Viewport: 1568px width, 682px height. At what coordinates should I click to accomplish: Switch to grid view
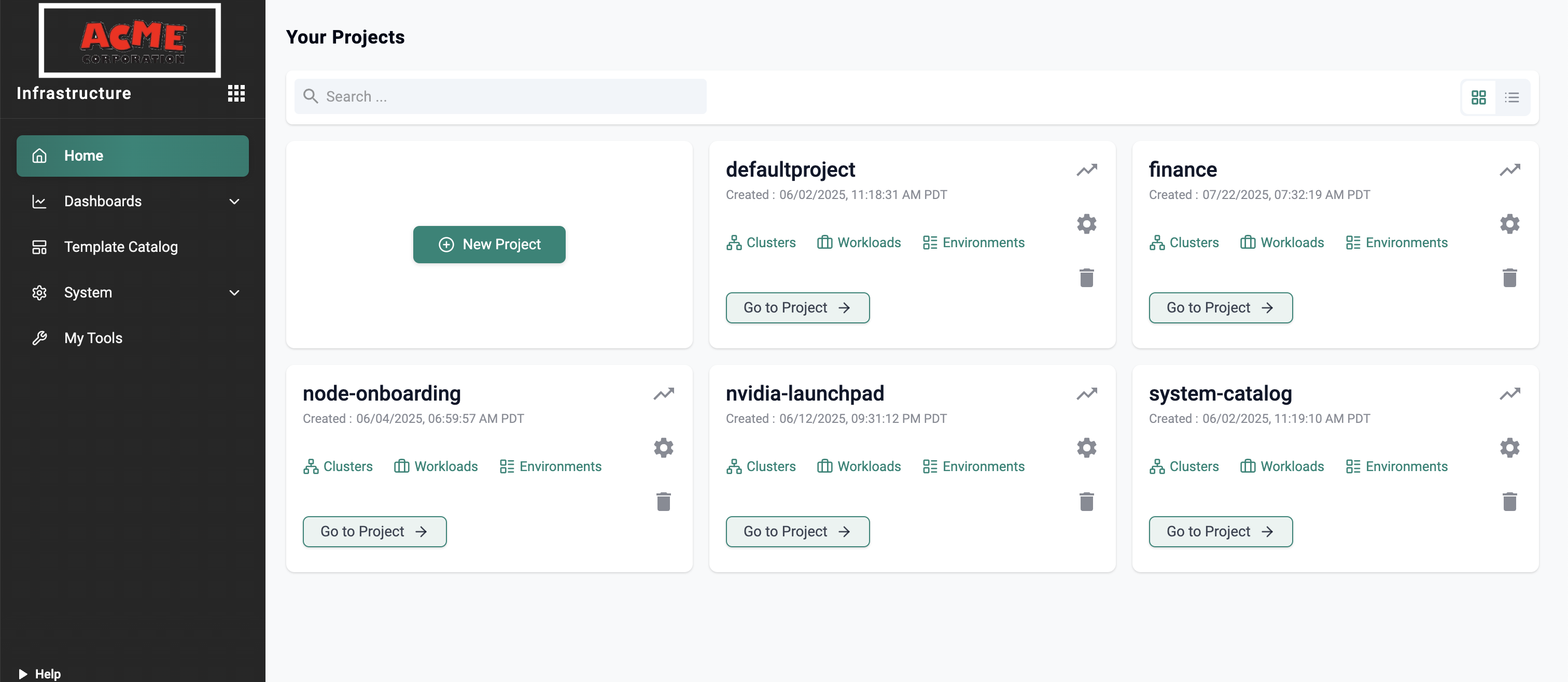click(x=1478, y=97)
